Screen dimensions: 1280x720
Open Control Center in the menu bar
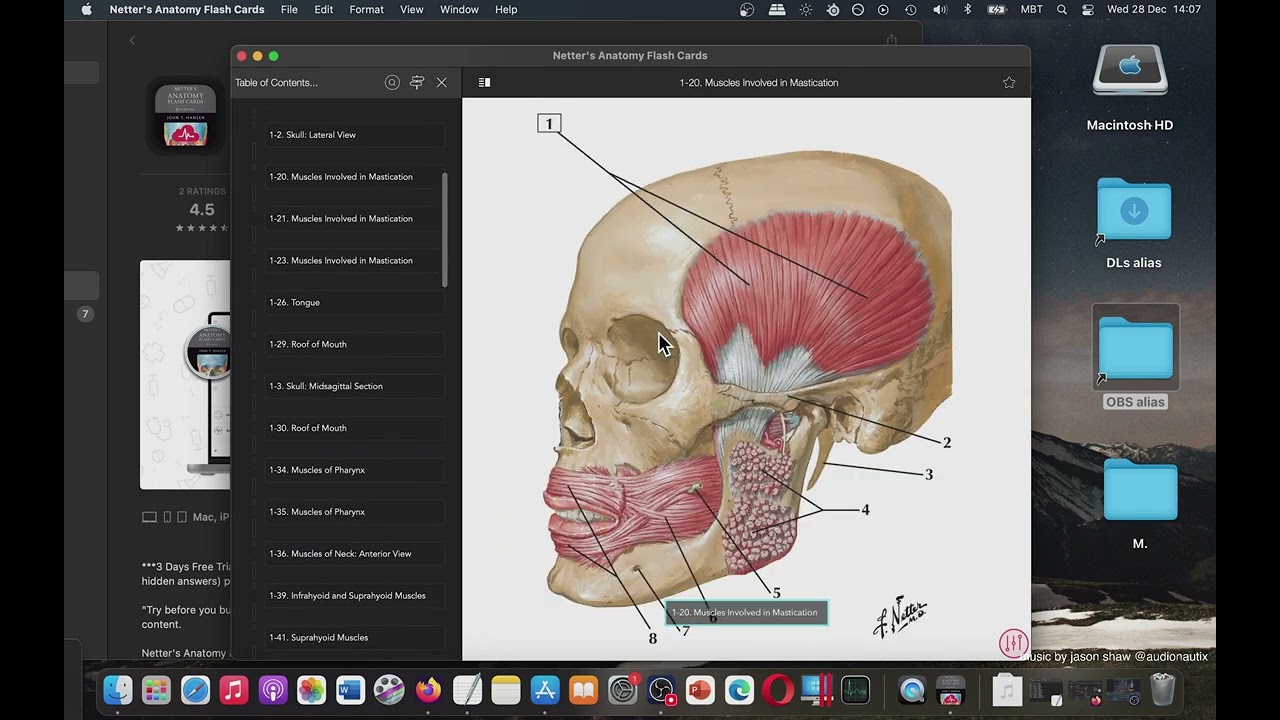point(1088,10)
